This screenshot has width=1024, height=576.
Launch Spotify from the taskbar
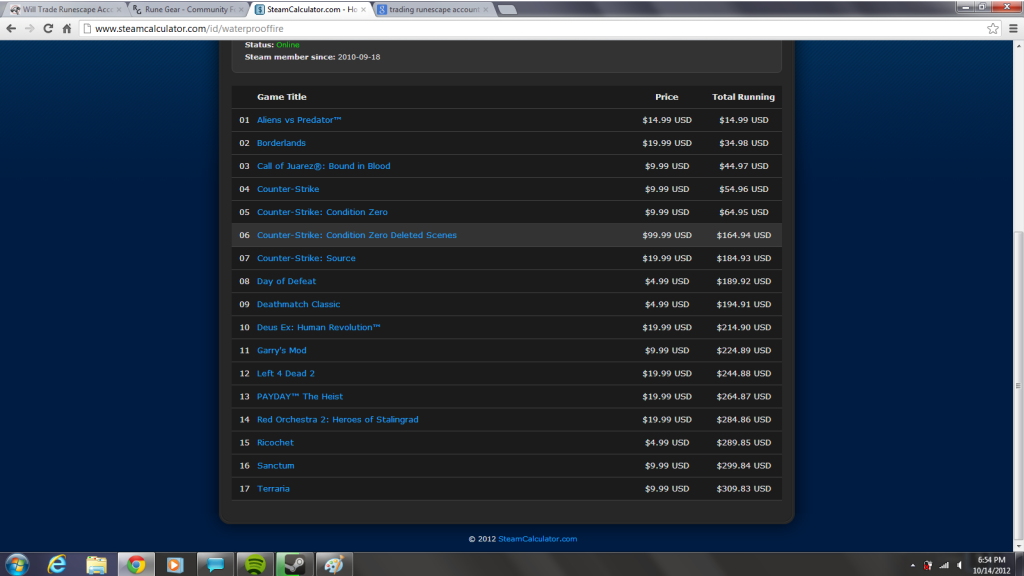pos(255,563)
